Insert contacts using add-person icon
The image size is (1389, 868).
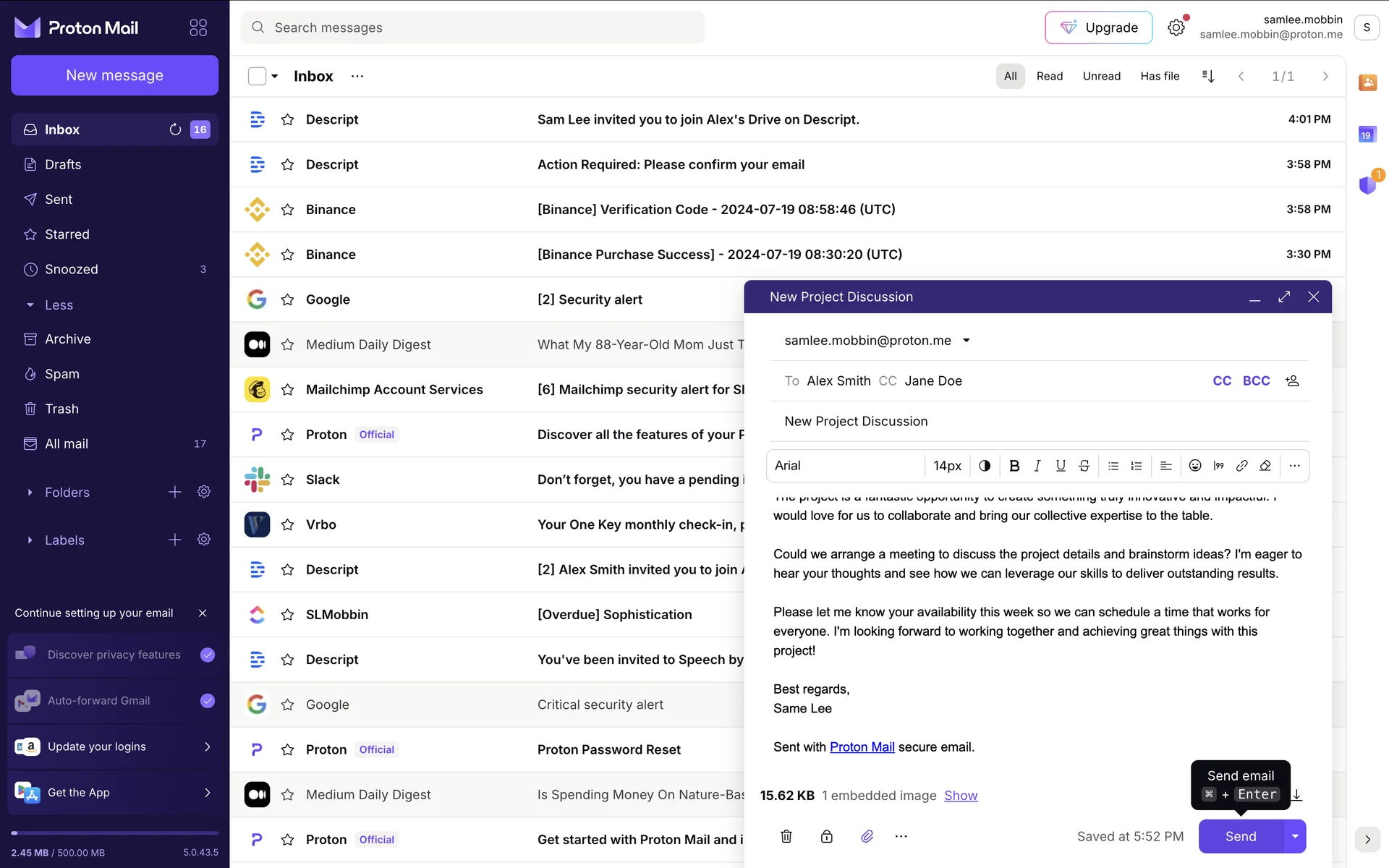1292,380
